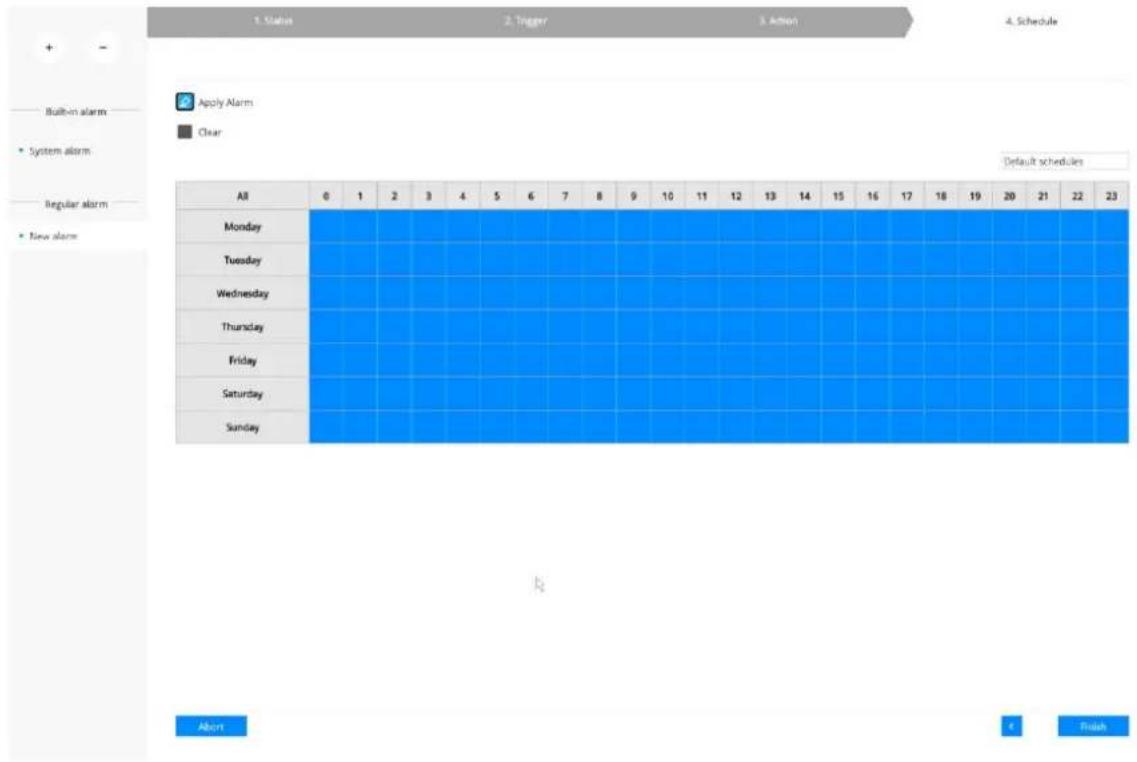Select the Friday row header

[x=242, y=360]
